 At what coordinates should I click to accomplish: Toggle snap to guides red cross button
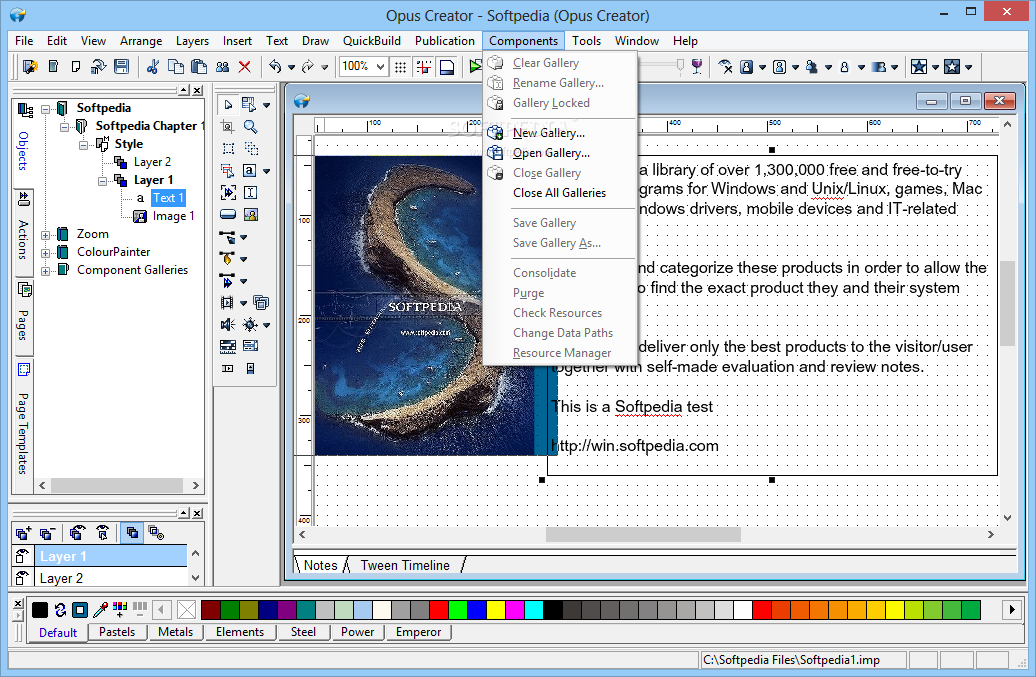(x=424, y=67)
